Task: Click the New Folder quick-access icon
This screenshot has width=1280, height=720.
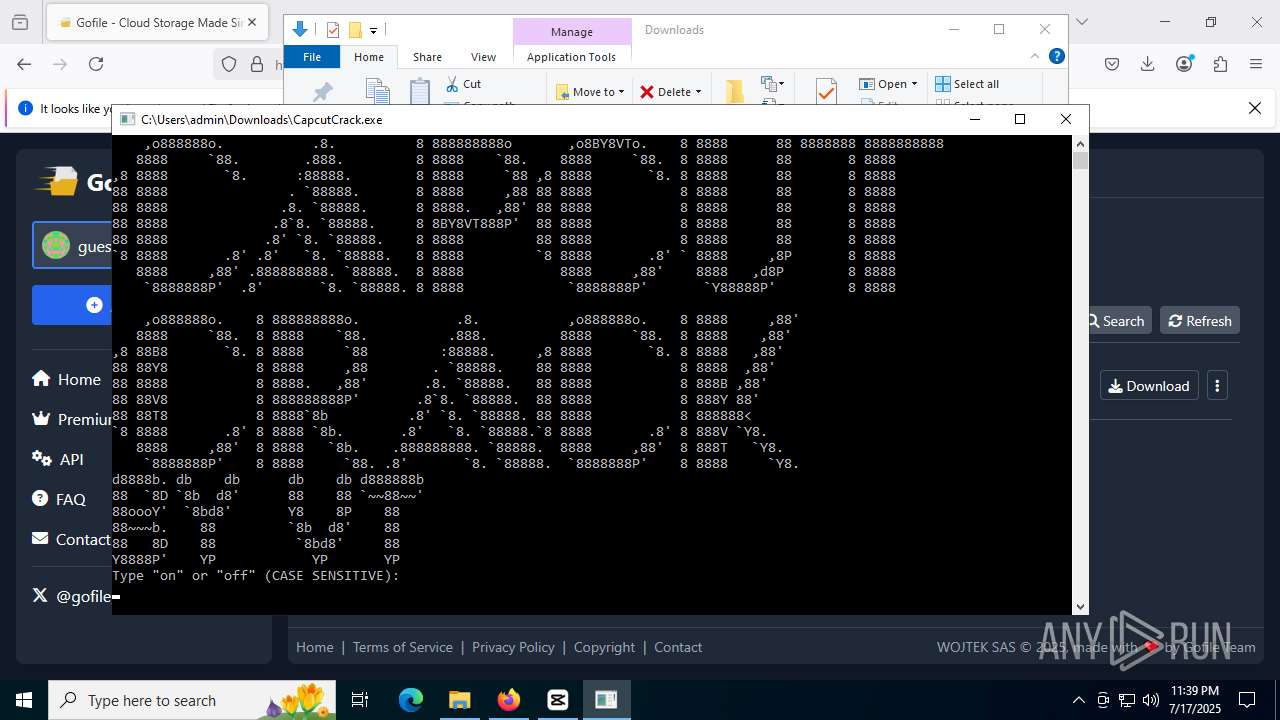Action: 354,30
